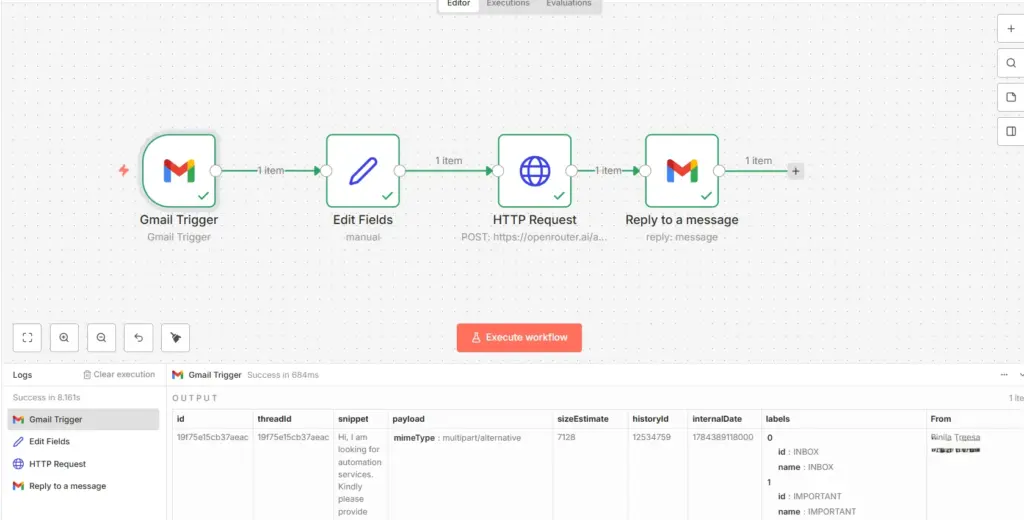Image resolution: width=1024 pixels, height=520 pixels.
Task: Click the internalDate value 1784389118000
Action: pos(723,437)
